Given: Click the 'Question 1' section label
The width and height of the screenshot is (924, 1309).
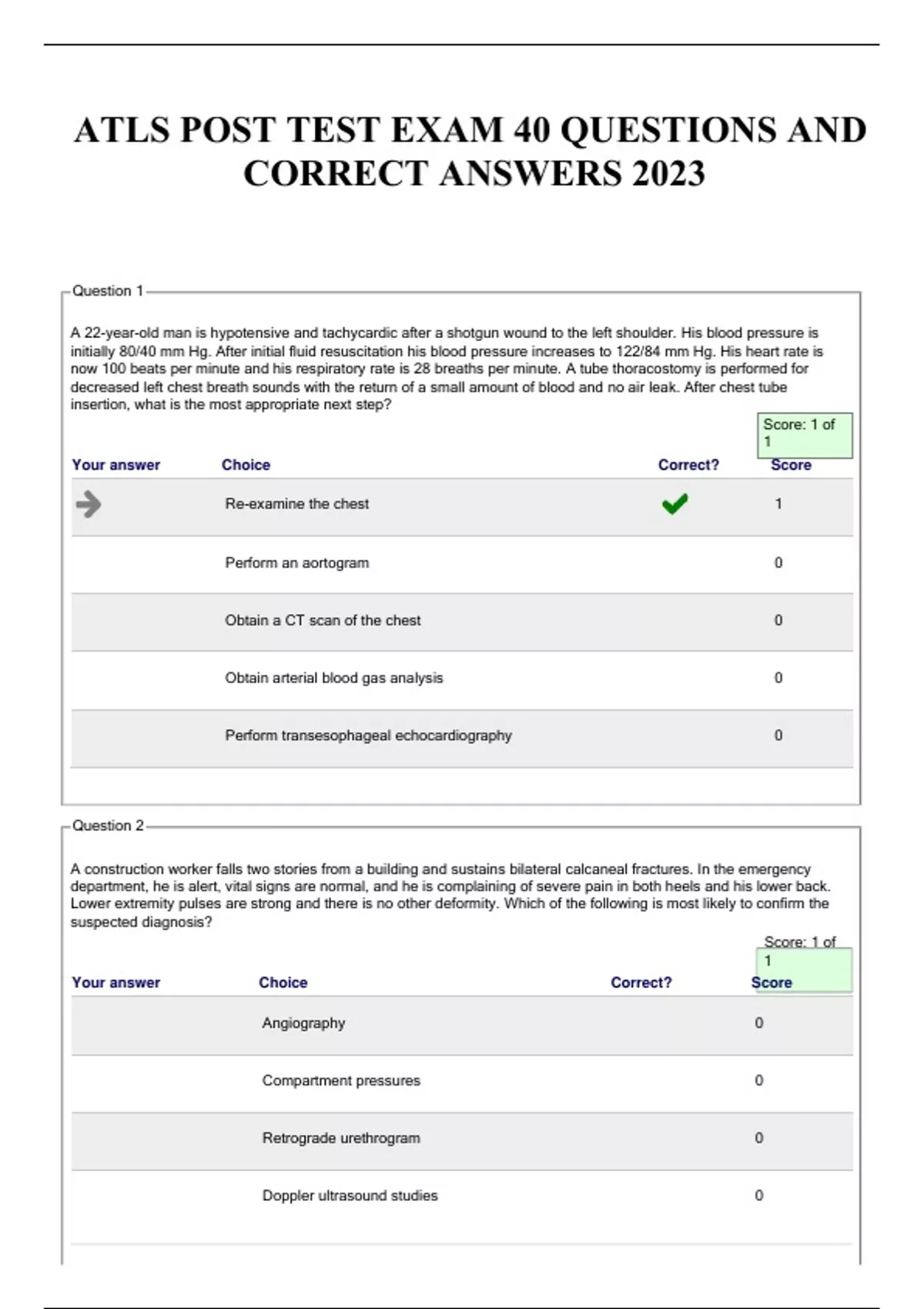Looking at the screenshot, I should (108, 291).
